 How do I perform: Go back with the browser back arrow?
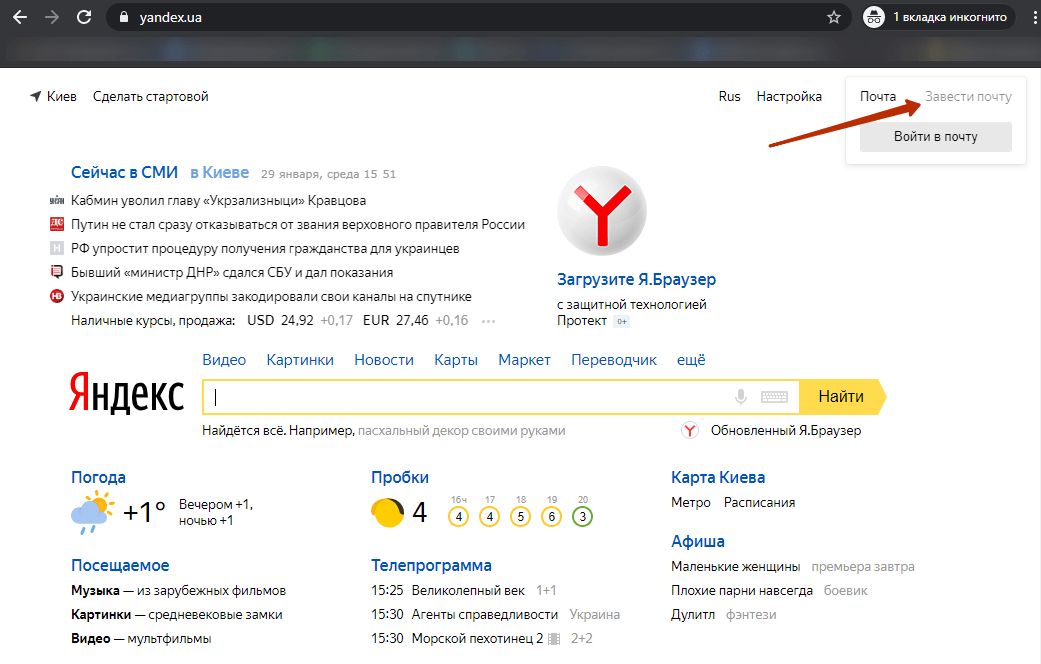20,17
